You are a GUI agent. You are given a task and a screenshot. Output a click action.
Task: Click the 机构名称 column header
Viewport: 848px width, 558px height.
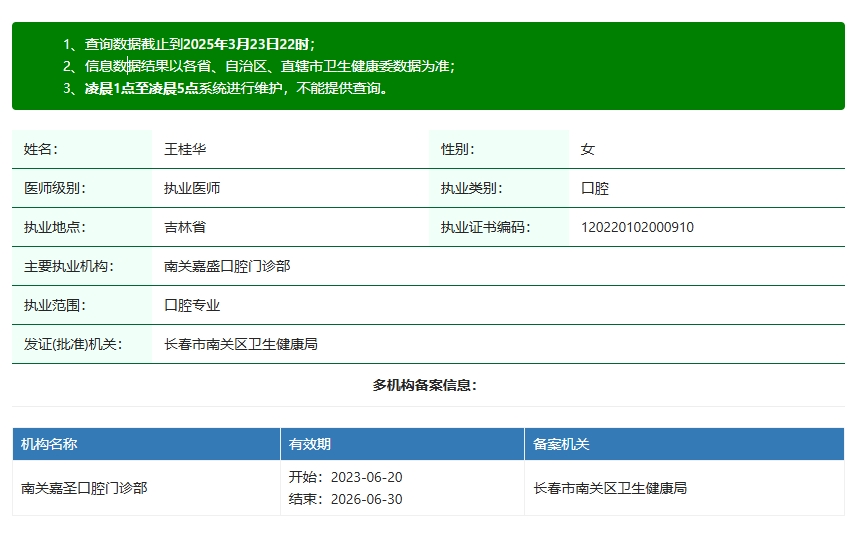49,444
